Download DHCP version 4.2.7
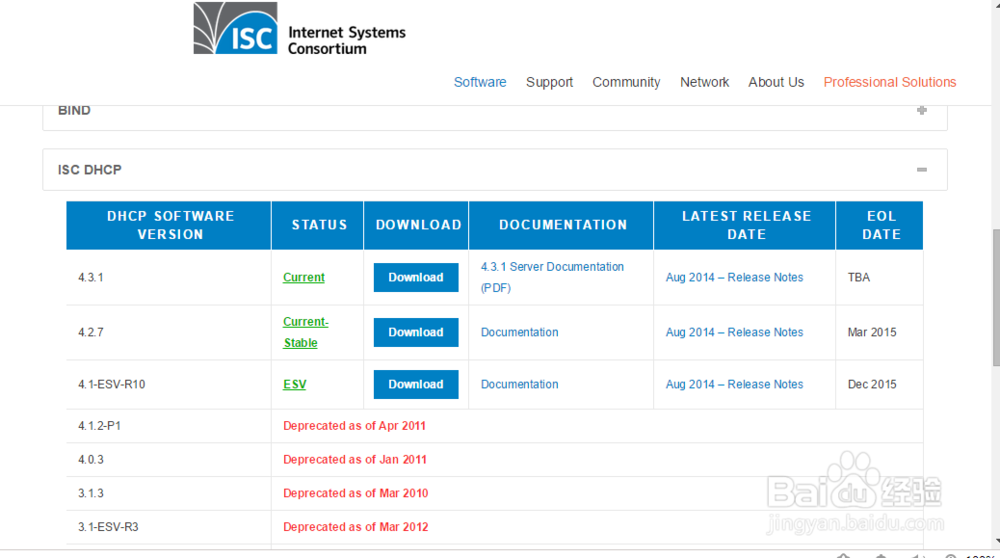This screenshot has width=1000, height=558. (416, 332)
